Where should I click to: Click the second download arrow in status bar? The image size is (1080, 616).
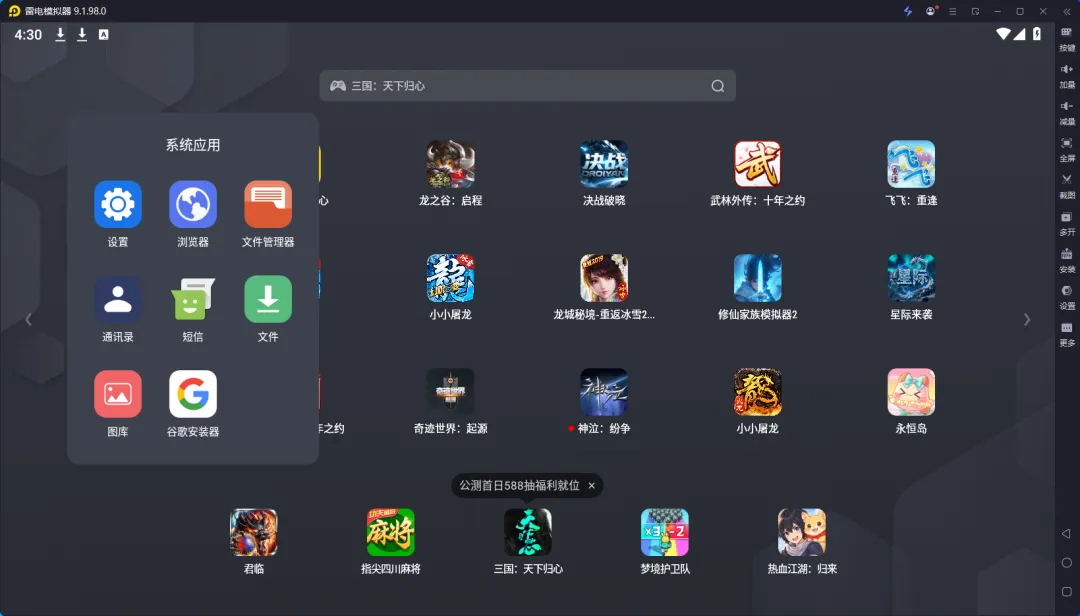82,34
